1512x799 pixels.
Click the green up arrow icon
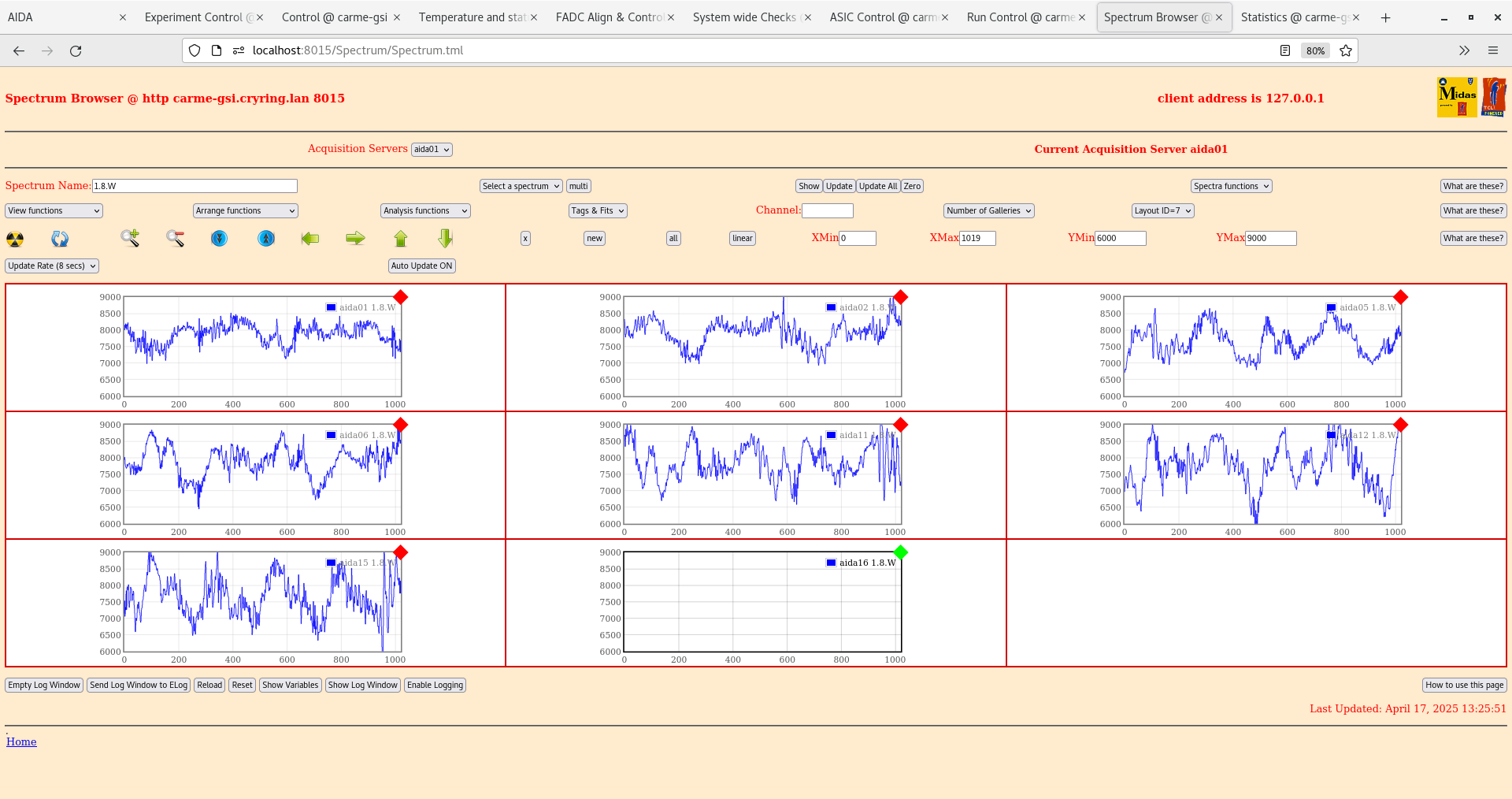click(x=401, y=238)
